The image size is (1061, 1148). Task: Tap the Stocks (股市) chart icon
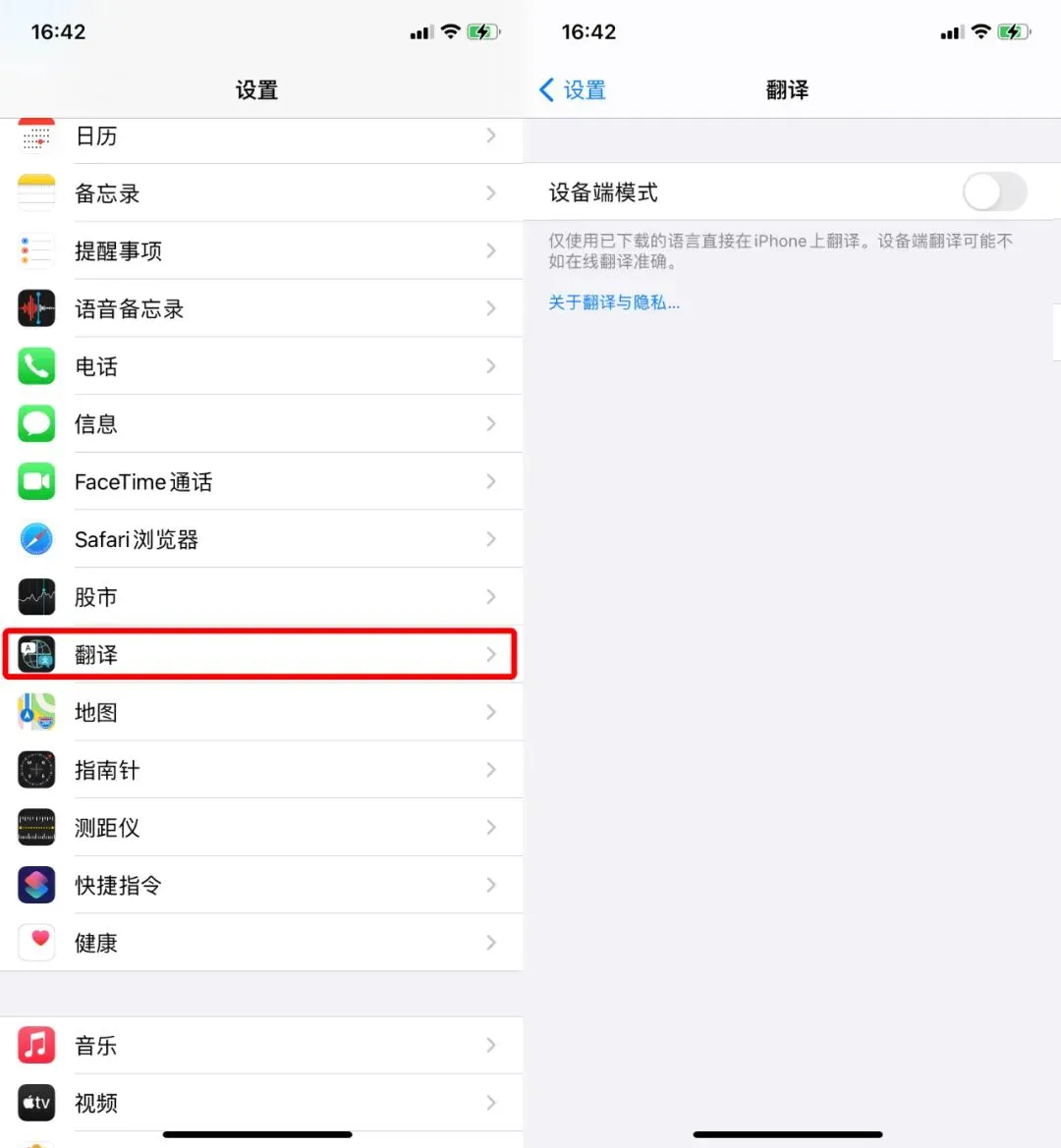36,597
